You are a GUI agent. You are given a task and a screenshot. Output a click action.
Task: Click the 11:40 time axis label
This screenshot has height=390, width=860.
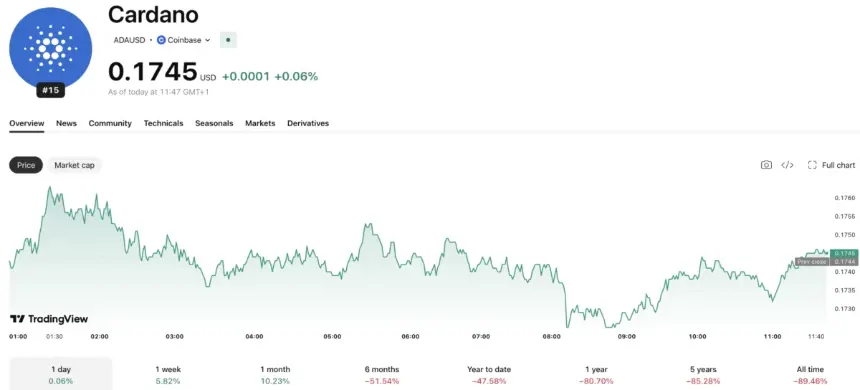816,336
